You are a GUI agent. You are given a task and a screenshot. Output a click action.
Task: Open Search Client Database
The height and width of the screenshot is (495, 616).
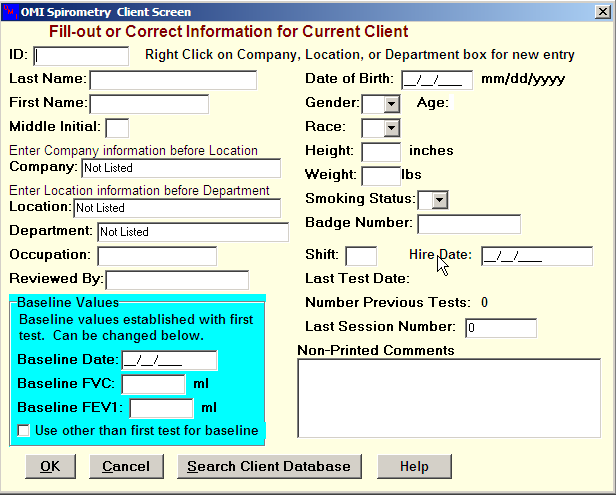pyautogui.click(x=269, y=466)
